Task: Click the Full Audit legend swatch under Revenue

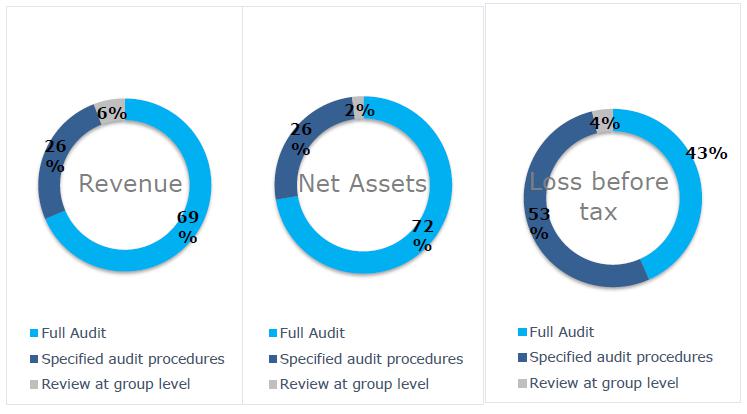Action: (34, 333)
